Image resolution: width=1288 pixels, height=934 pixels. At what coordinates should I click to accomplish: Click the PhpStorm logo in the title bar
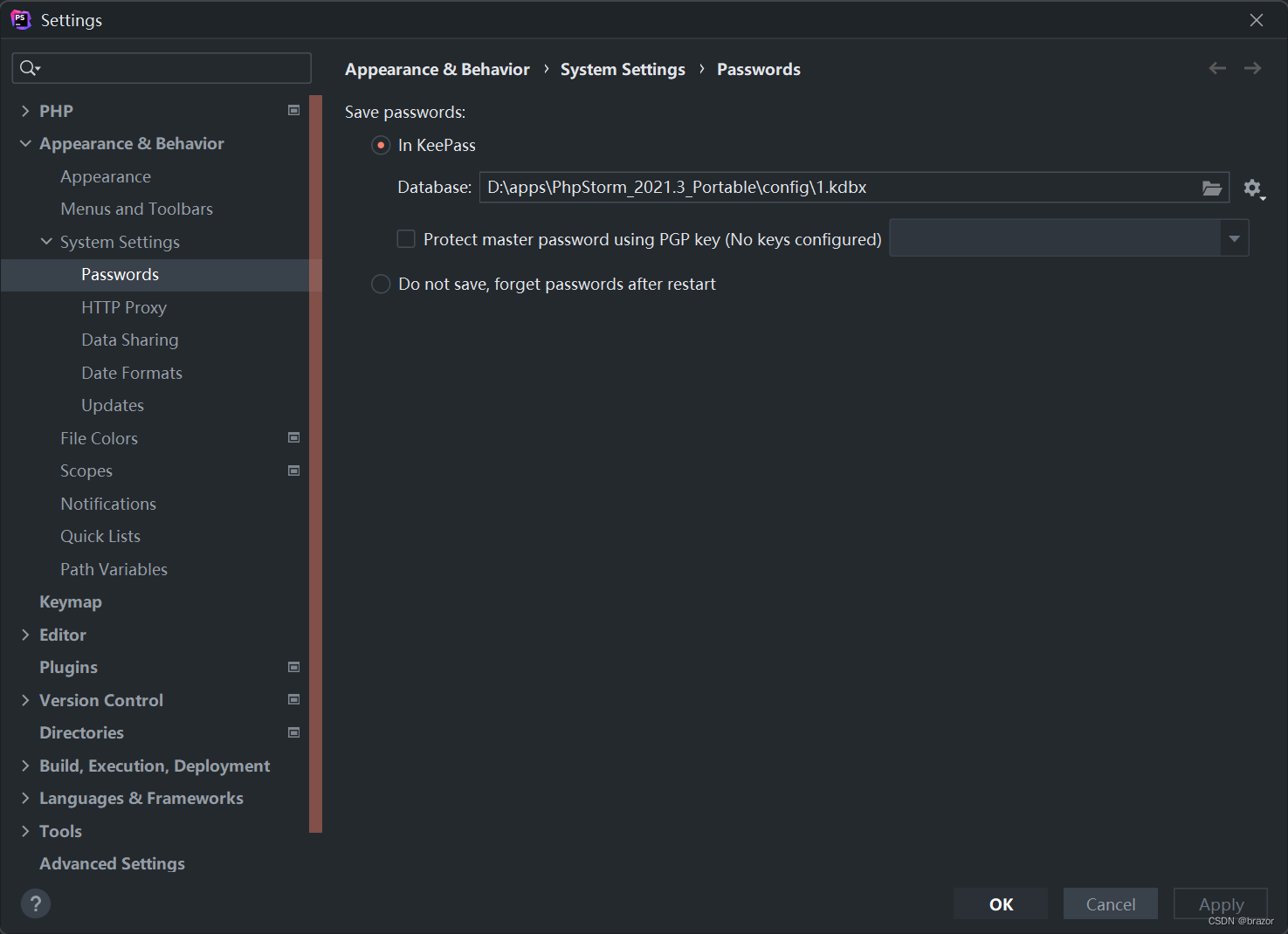(x=21, y=20)
